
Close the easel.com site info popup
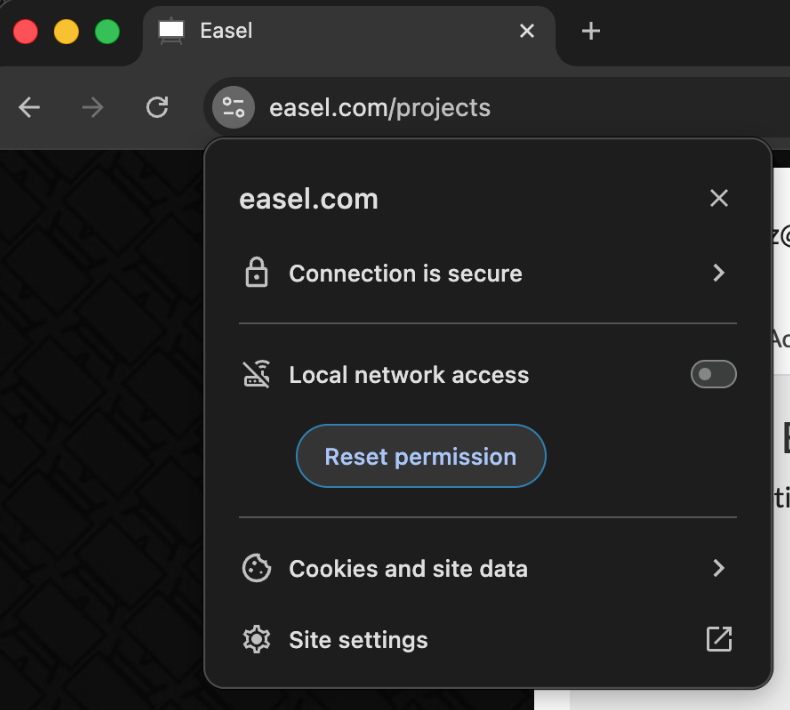pos(719,198)
